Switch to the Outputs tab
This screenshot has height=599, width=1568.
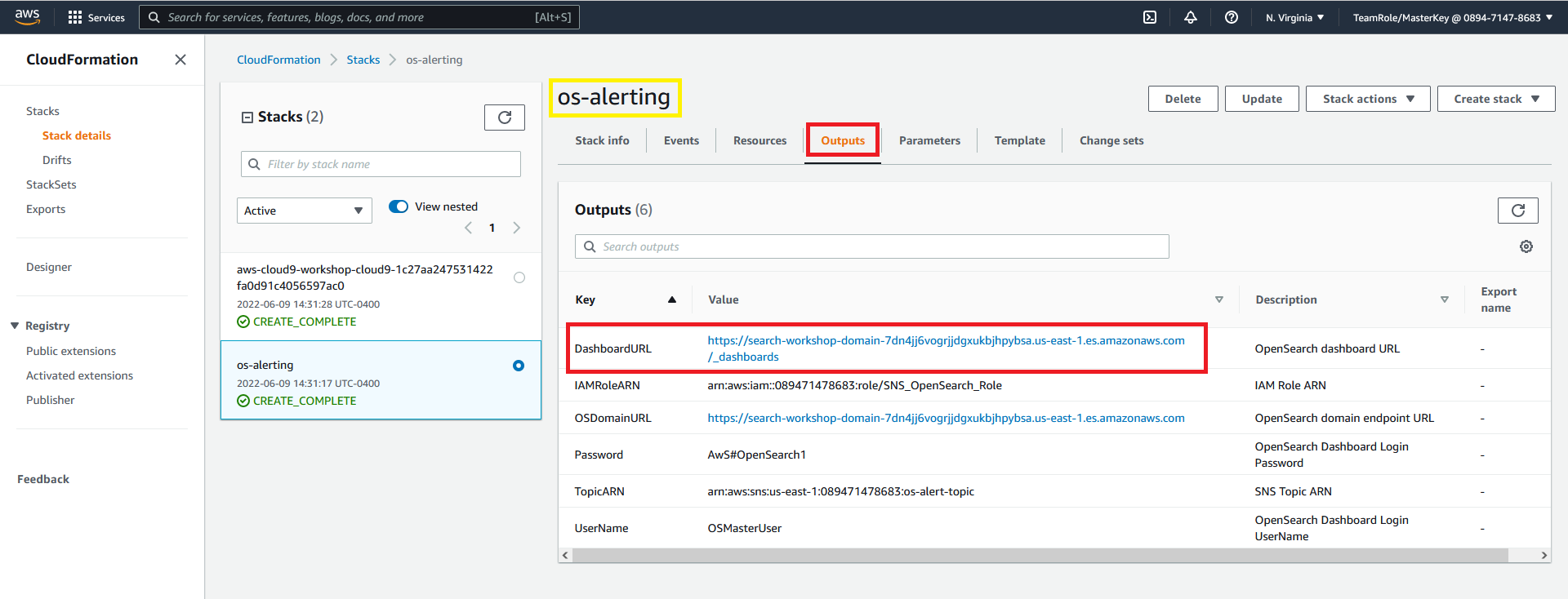click(843, 140)
